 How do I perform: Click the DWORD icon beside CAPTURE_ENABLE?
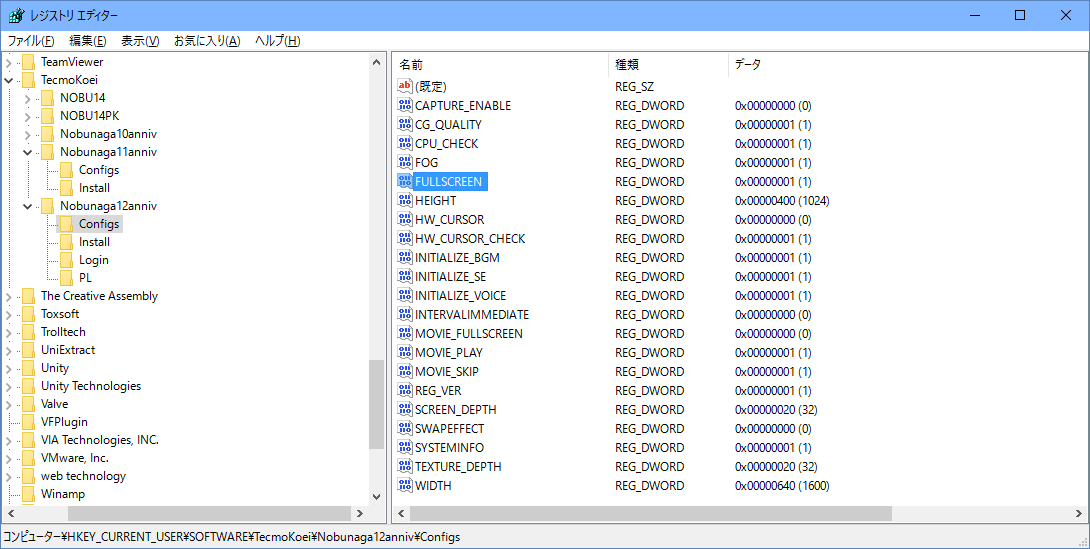pyautogui.click(x=404, y=106)
